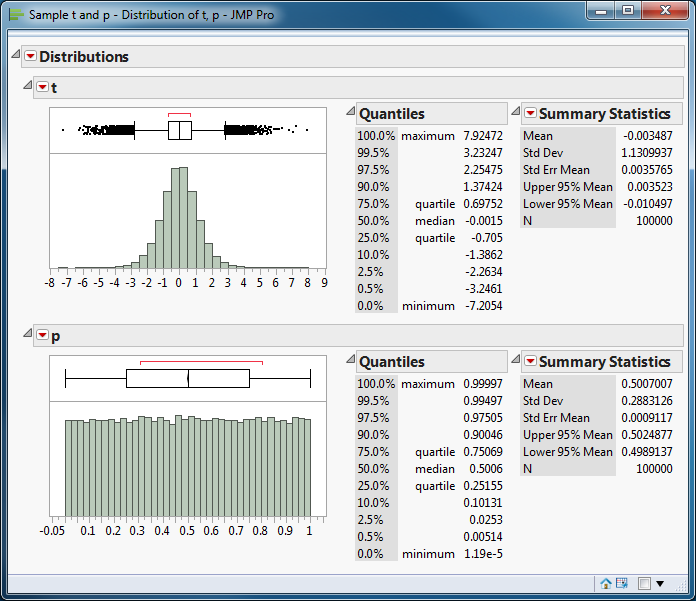Collapse the Distributions outline section

click(x=16, y=55)
